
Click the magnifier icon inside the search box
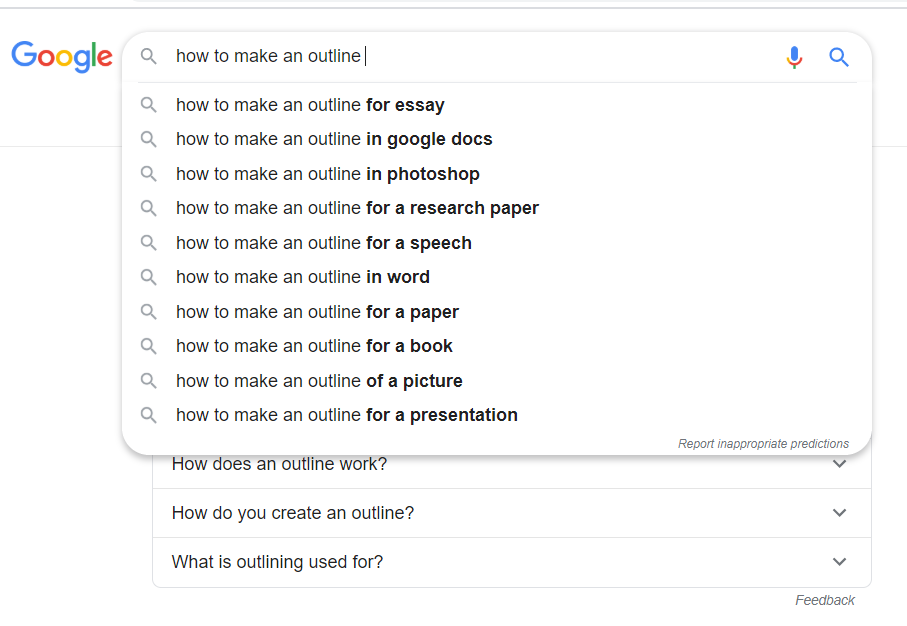pyautogui.click(x=149, y=56)
